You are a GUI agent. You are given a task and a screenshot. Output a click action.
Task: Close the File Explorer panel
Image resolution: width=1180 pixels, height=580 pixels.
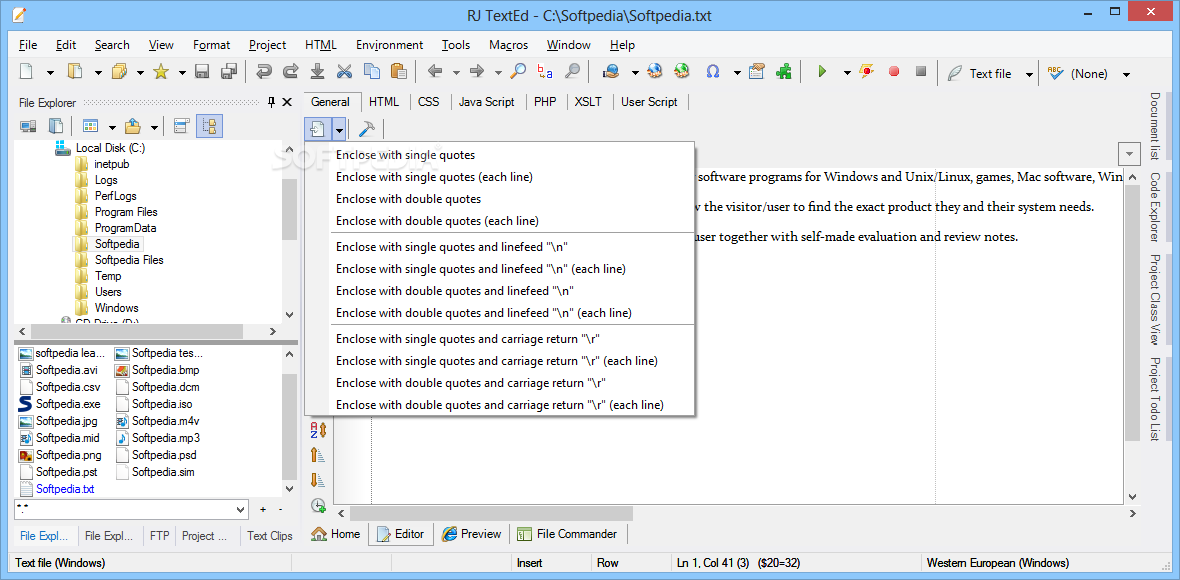click(x=287, y=102)
